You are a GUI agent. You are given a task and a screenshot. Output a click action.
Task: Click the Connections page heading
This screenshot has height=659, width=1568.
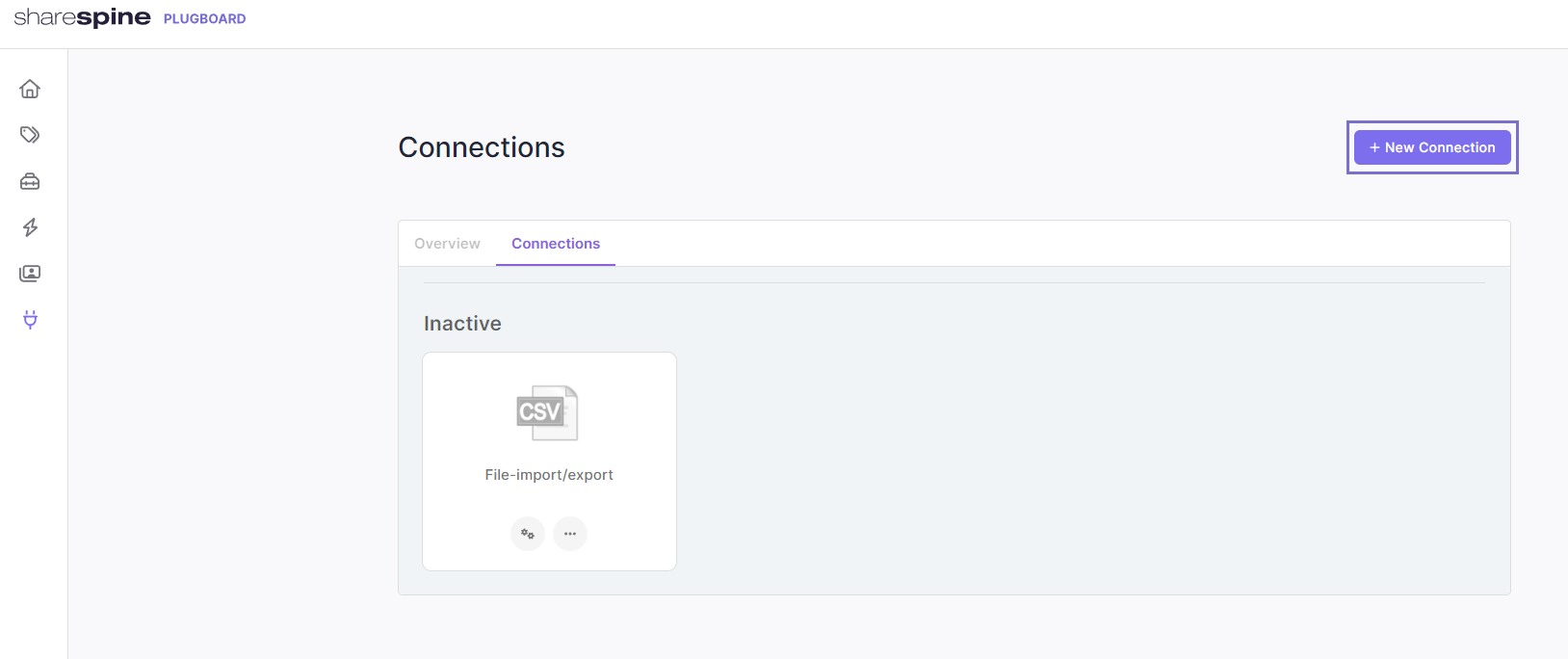(x=482, y=147)
